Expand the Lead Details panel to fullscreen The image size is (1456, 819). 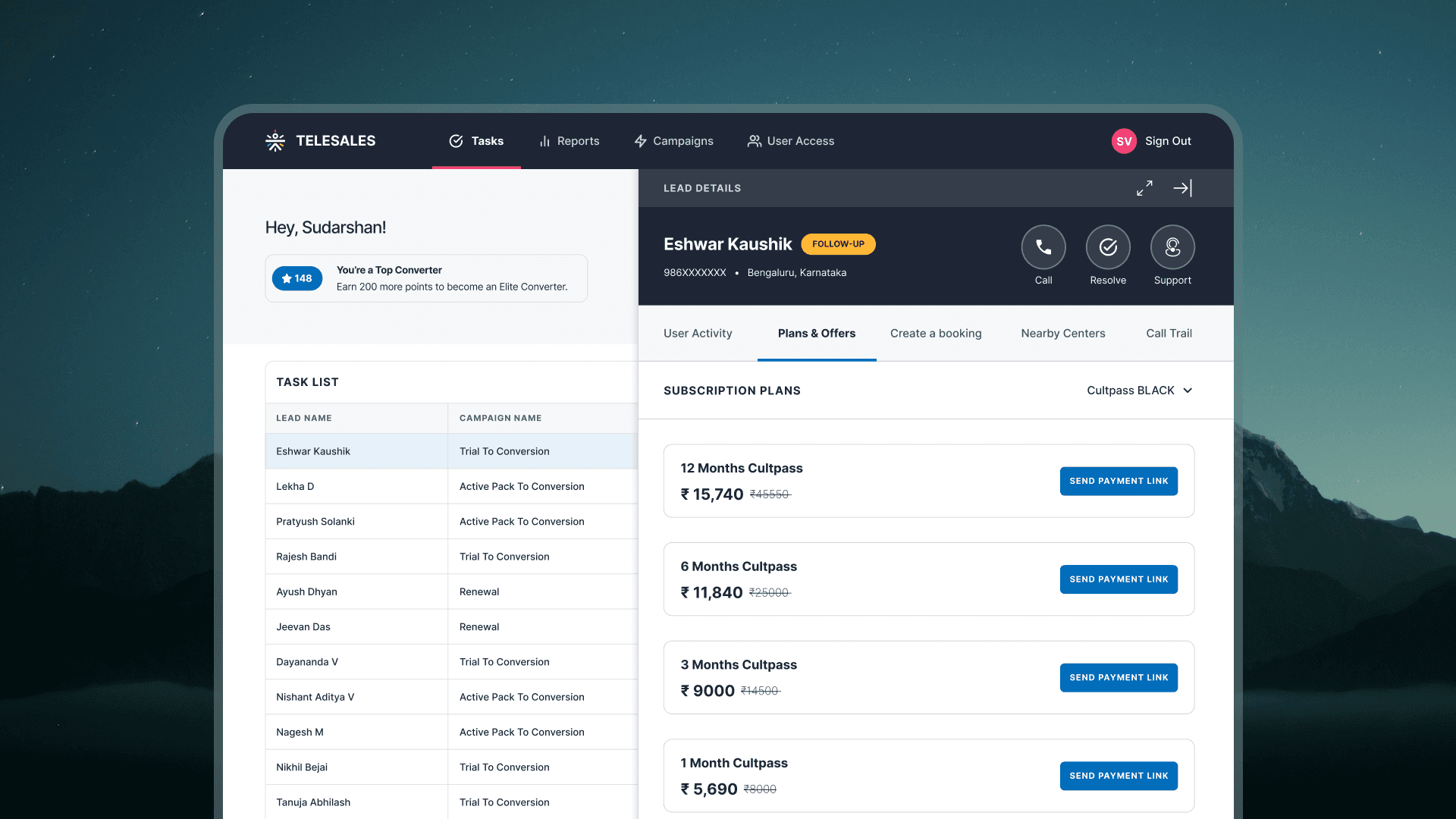point(1144,188)
